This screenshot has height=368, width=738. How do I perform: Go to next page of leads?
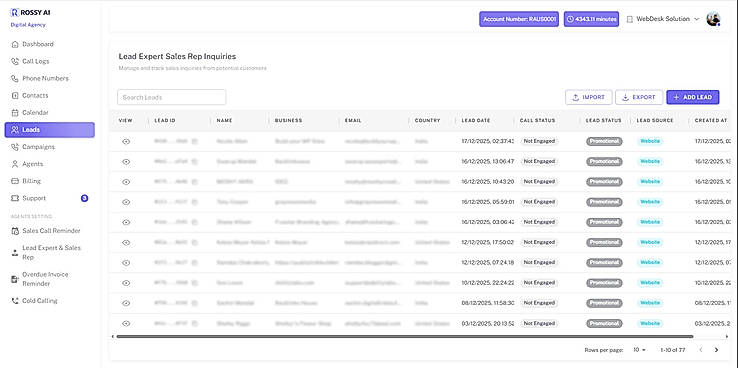716,350
